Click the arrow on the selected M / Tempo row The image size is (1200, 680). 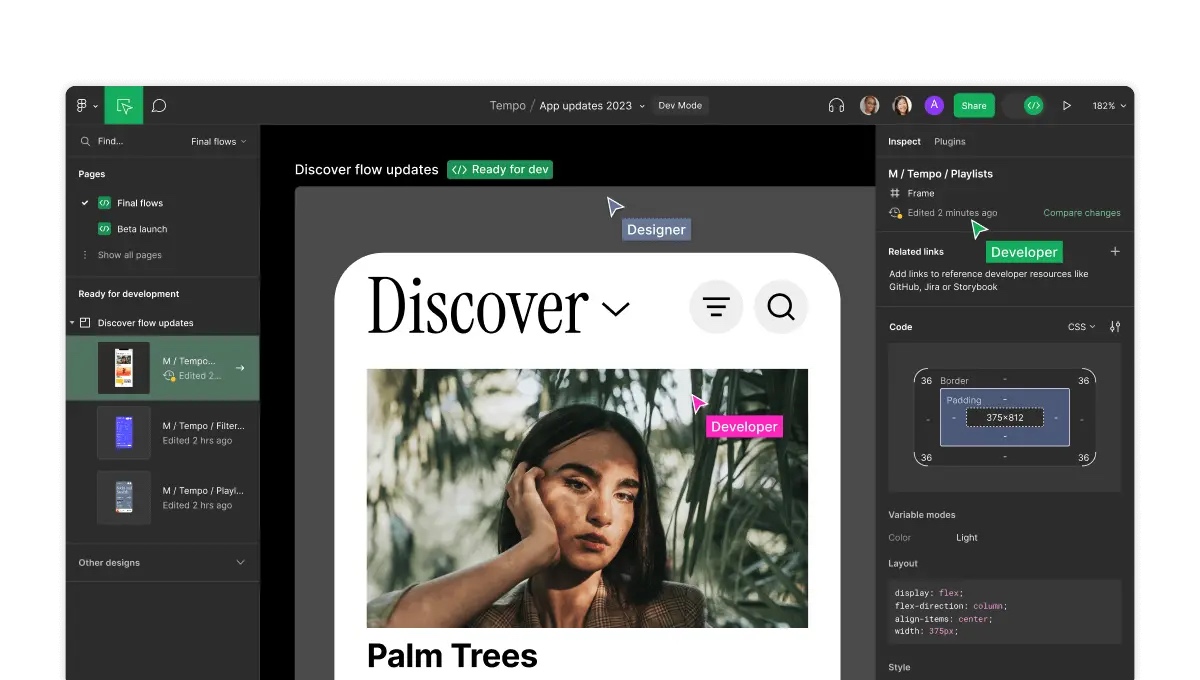tap(240, 368)
